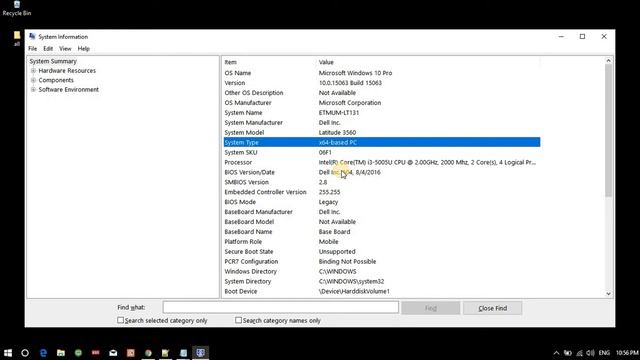Click System Information taskbar button
Viewport: 640px width, 360px height.
[x=200, y=353]
